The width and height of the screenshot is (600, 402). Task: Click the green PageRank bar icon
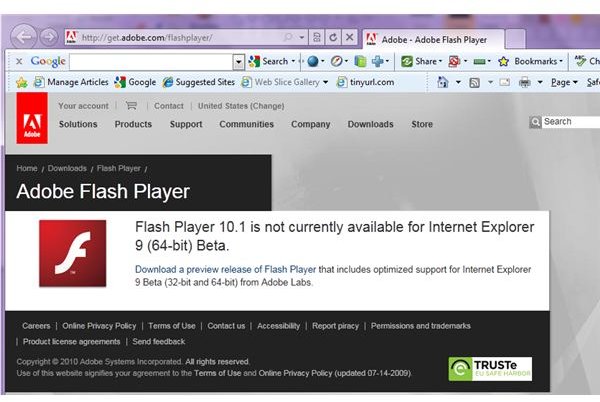pos(479,61)
